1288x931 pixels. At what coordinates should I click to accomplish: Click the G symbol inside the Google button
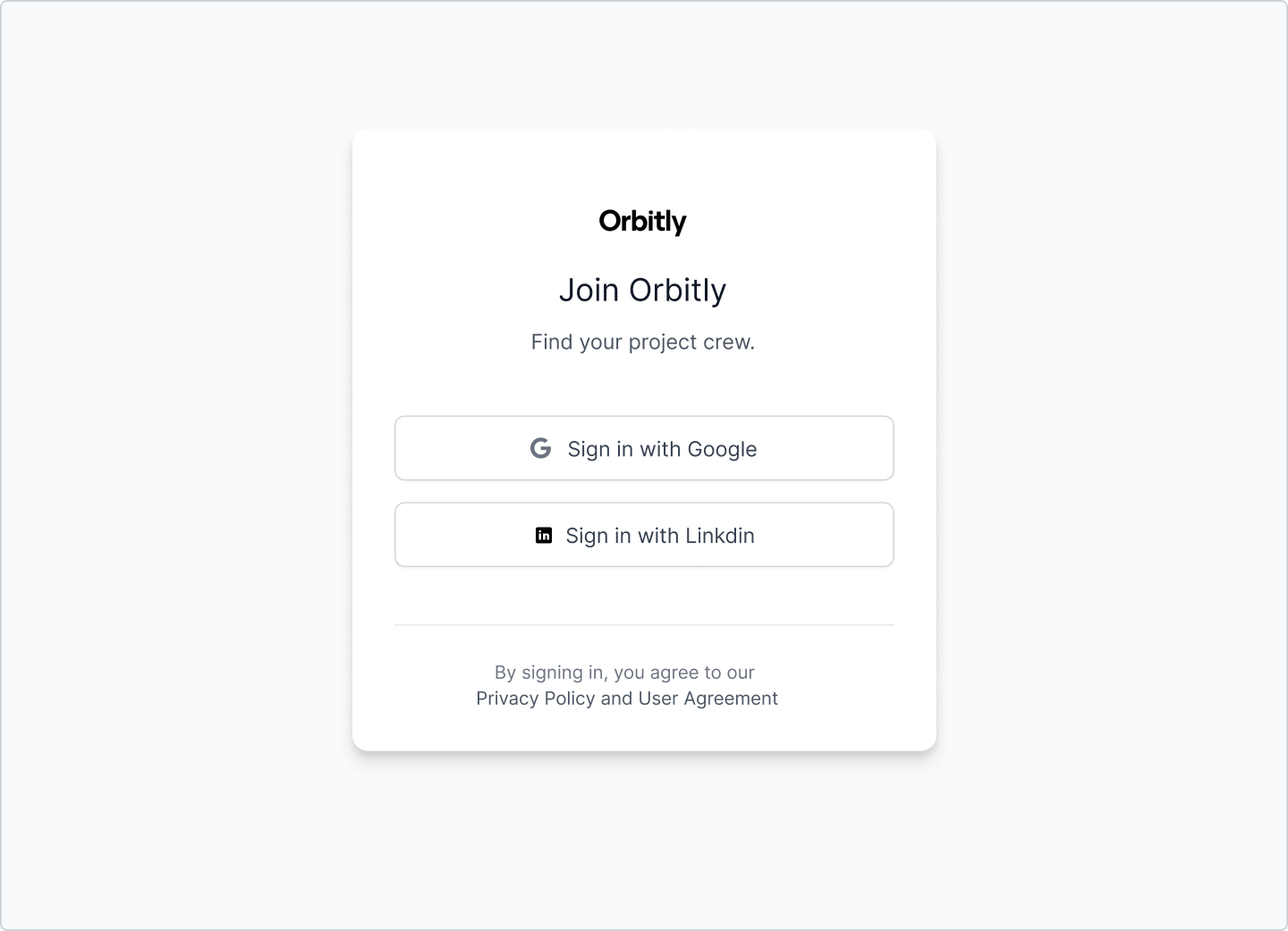pos(541,448)
